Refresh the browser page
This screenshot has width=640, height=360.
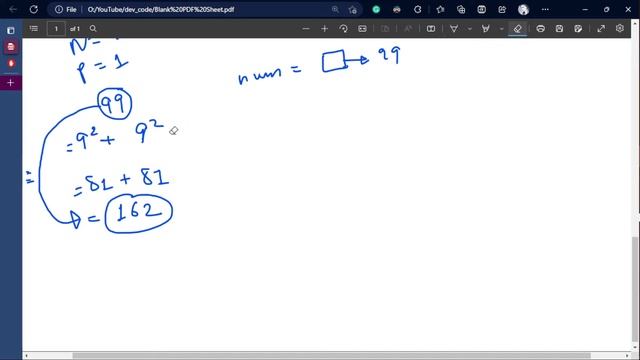click(x=33, y=9)
